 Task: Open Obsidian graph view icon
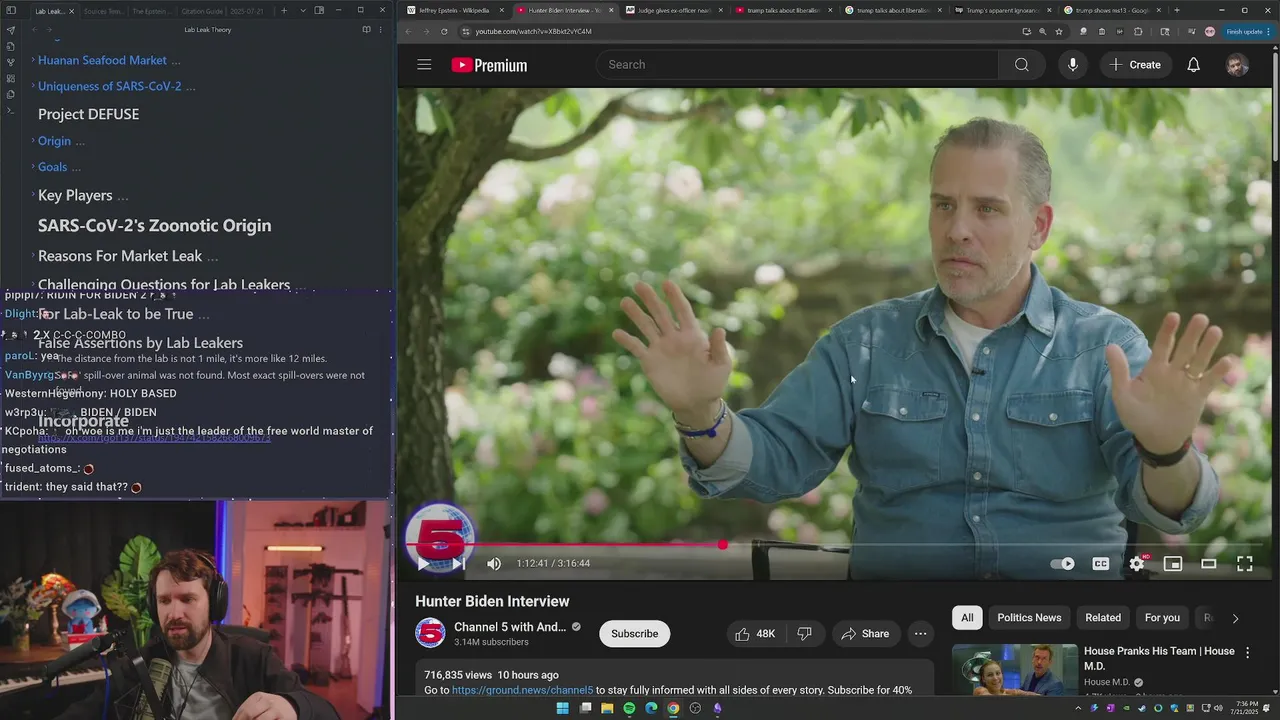[11, 62]
